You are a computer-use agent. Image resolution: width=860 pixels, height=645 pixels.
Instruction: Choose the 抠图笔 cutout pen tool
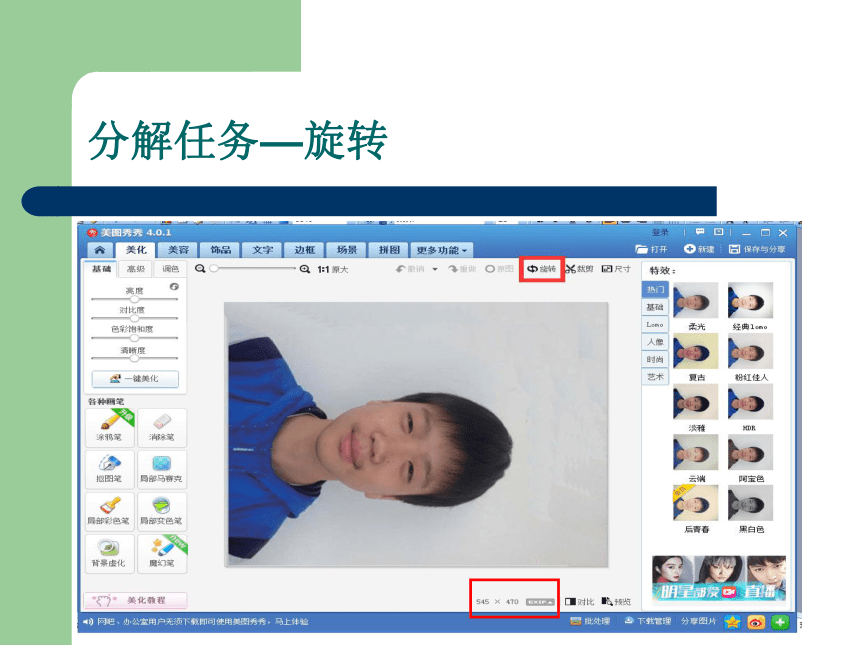(110, 469)
